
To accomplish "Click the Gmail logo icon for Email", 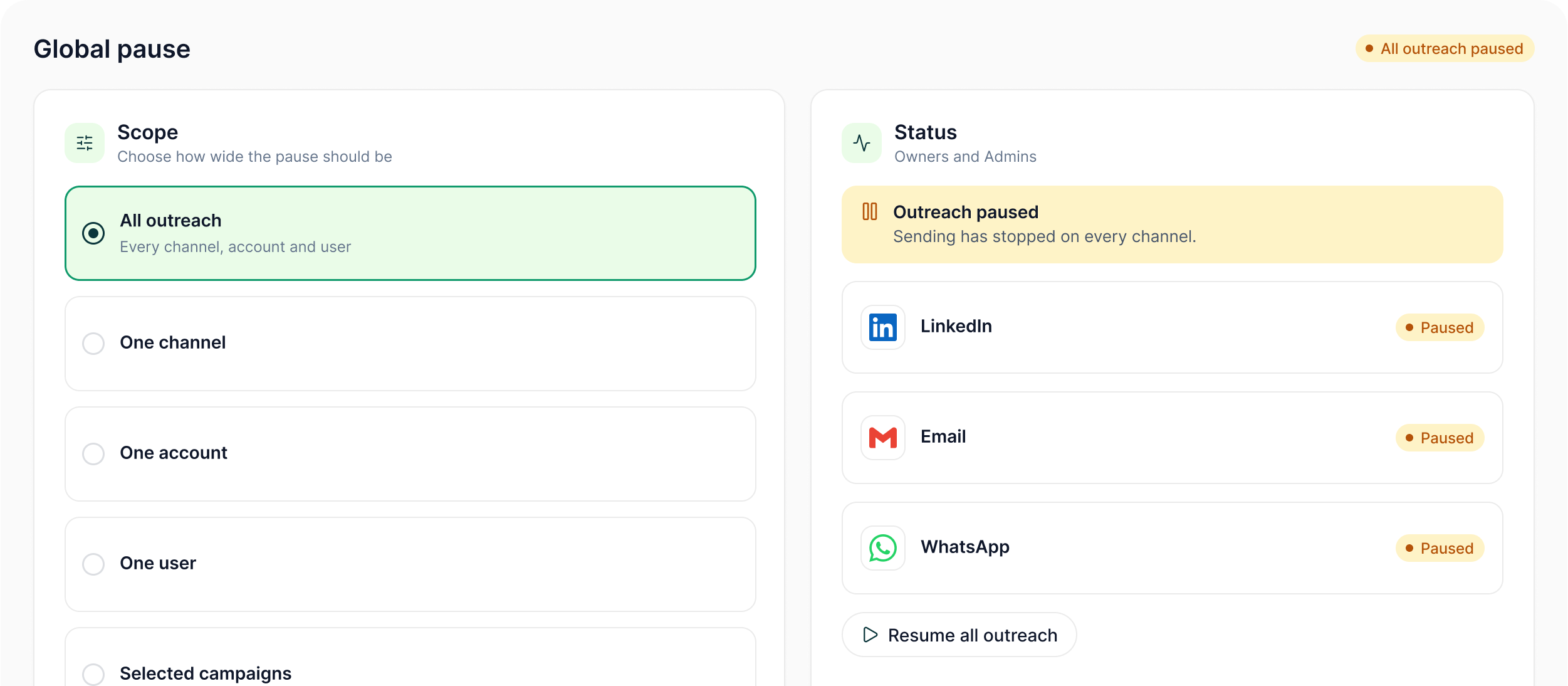I will point(883,438).
